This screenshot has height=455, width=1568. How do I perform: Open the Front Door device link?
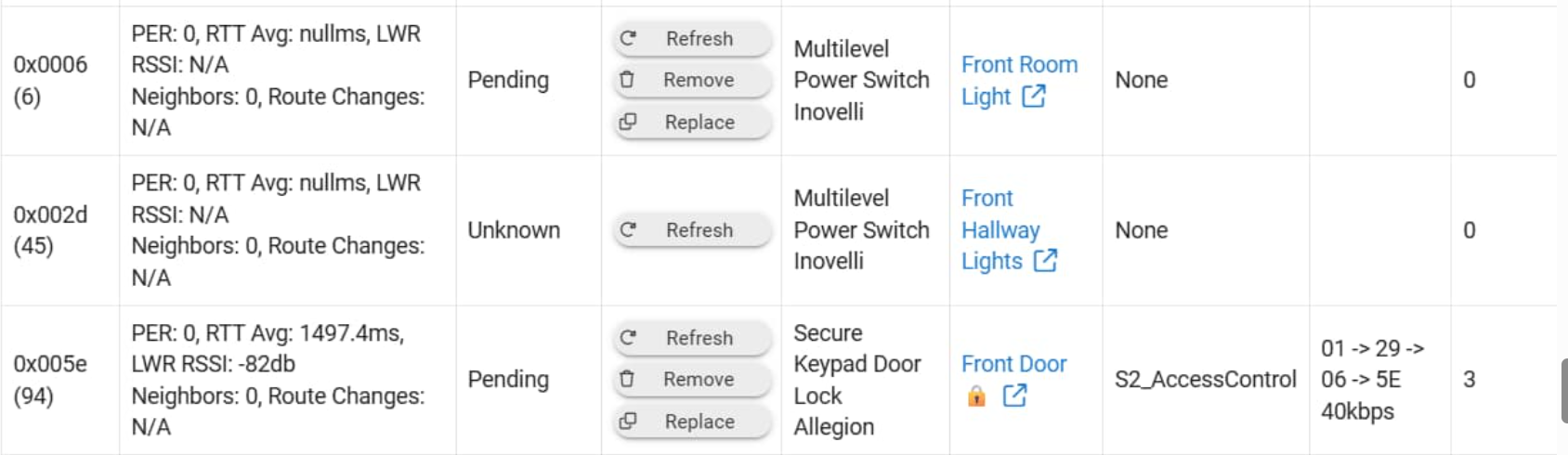1013,364
